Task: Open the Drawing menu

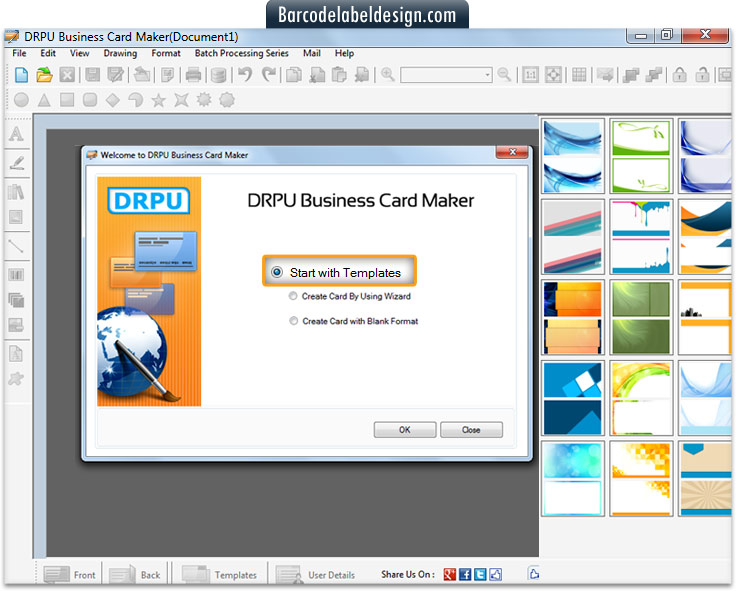Action: tap(120, 53)
